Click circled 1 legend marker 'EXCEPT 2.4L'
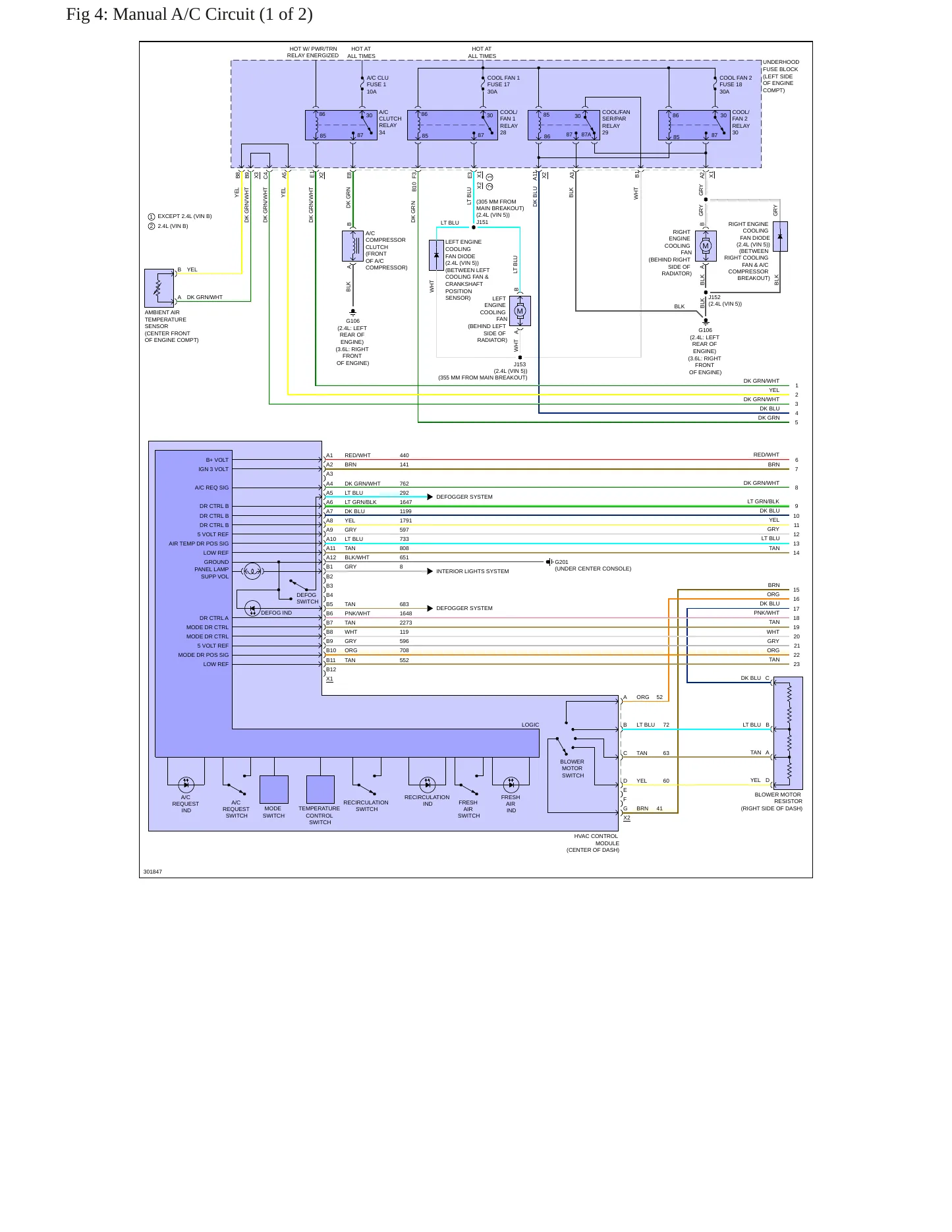 click(152, 217)
